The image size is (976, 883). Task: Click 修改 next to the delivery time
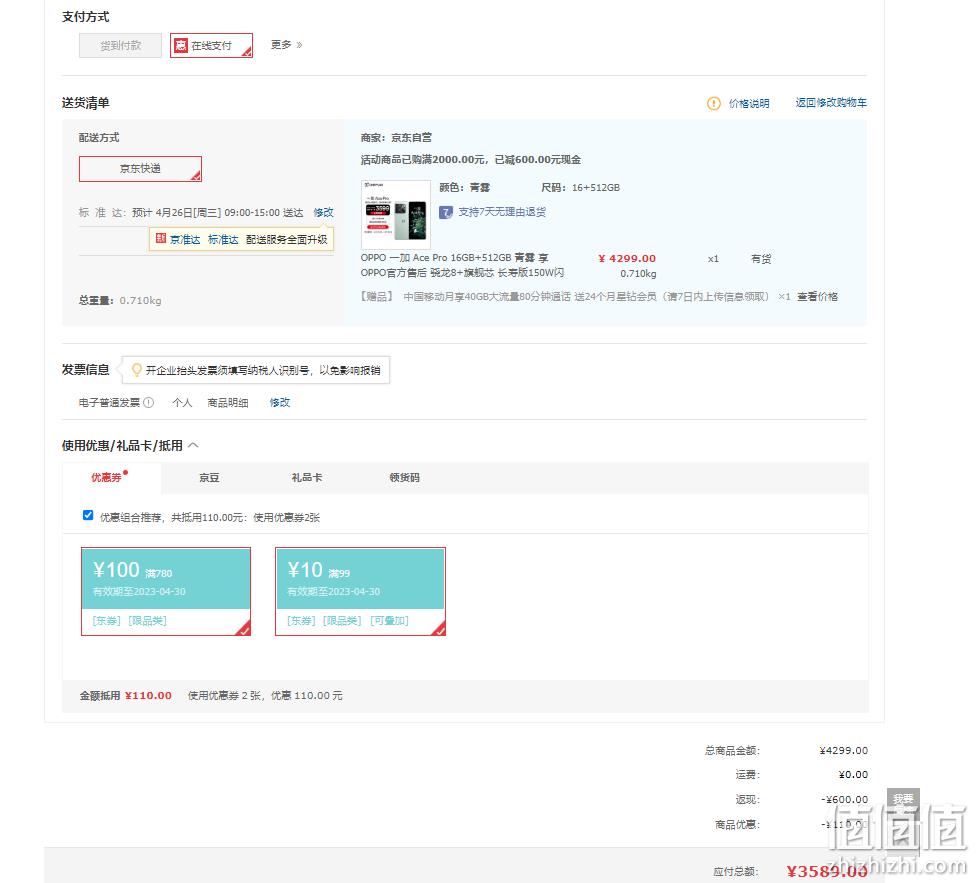coord(323,212)
